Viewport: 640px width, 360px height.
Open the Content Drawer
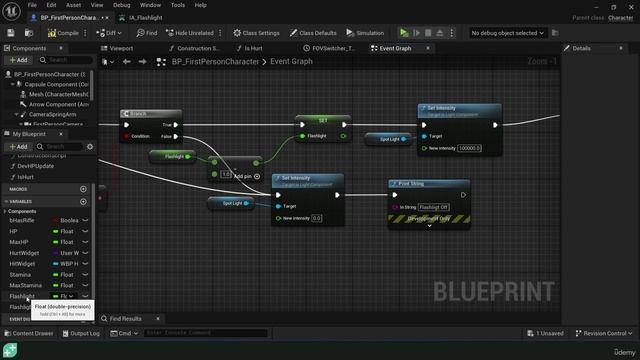[29, 333]
